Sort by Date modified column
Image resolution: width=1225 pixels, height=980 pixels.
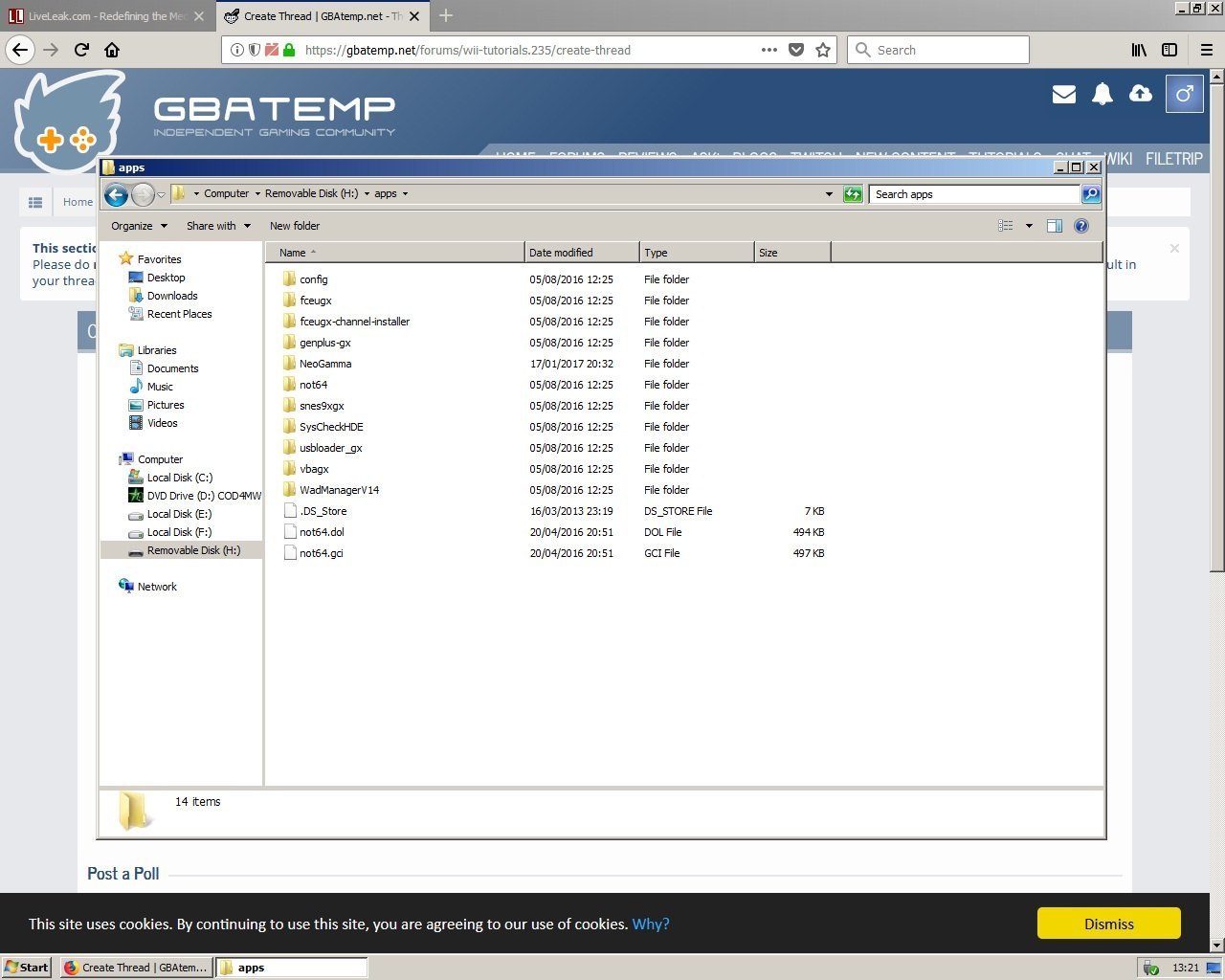coord(582,253)
